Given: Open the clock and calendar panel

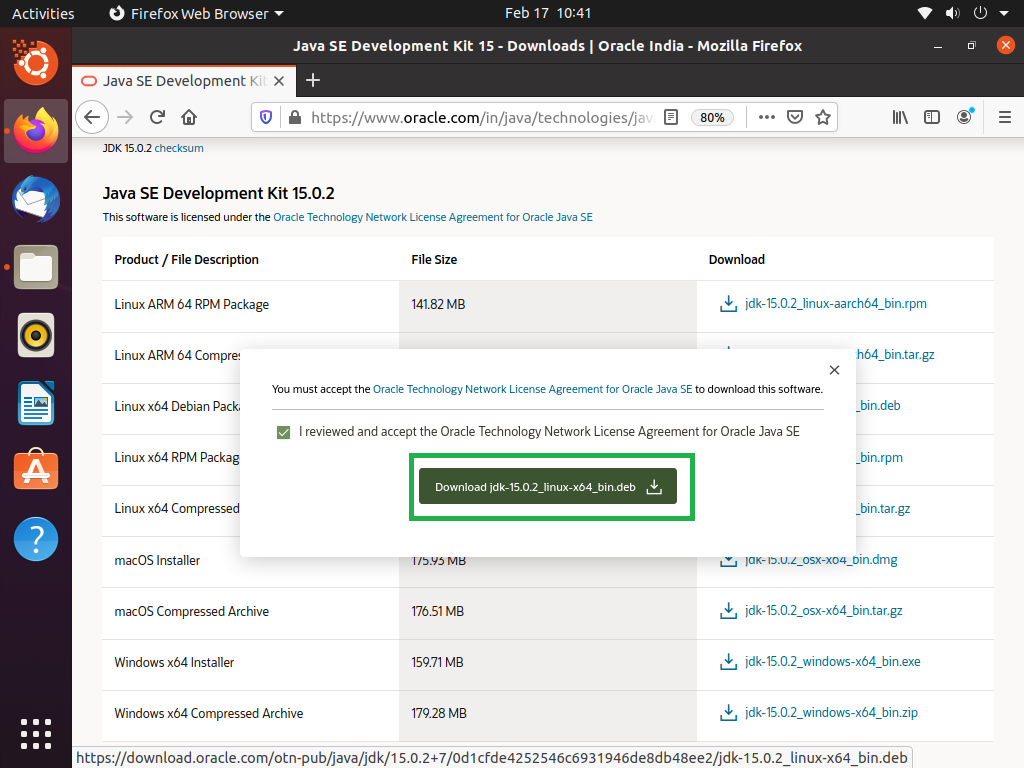Looking at the screenshot, I should coord(547,13).
